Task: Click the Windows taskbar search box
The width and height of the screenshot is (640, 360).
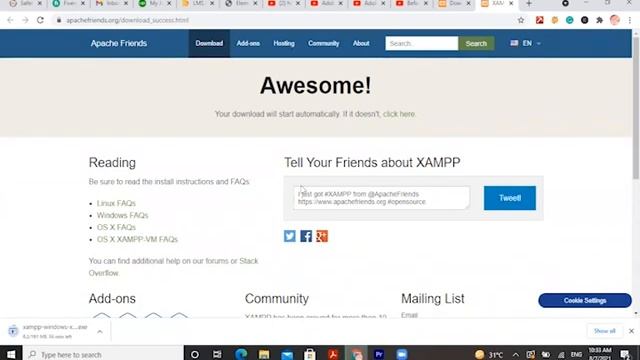Action: point(103,354)
